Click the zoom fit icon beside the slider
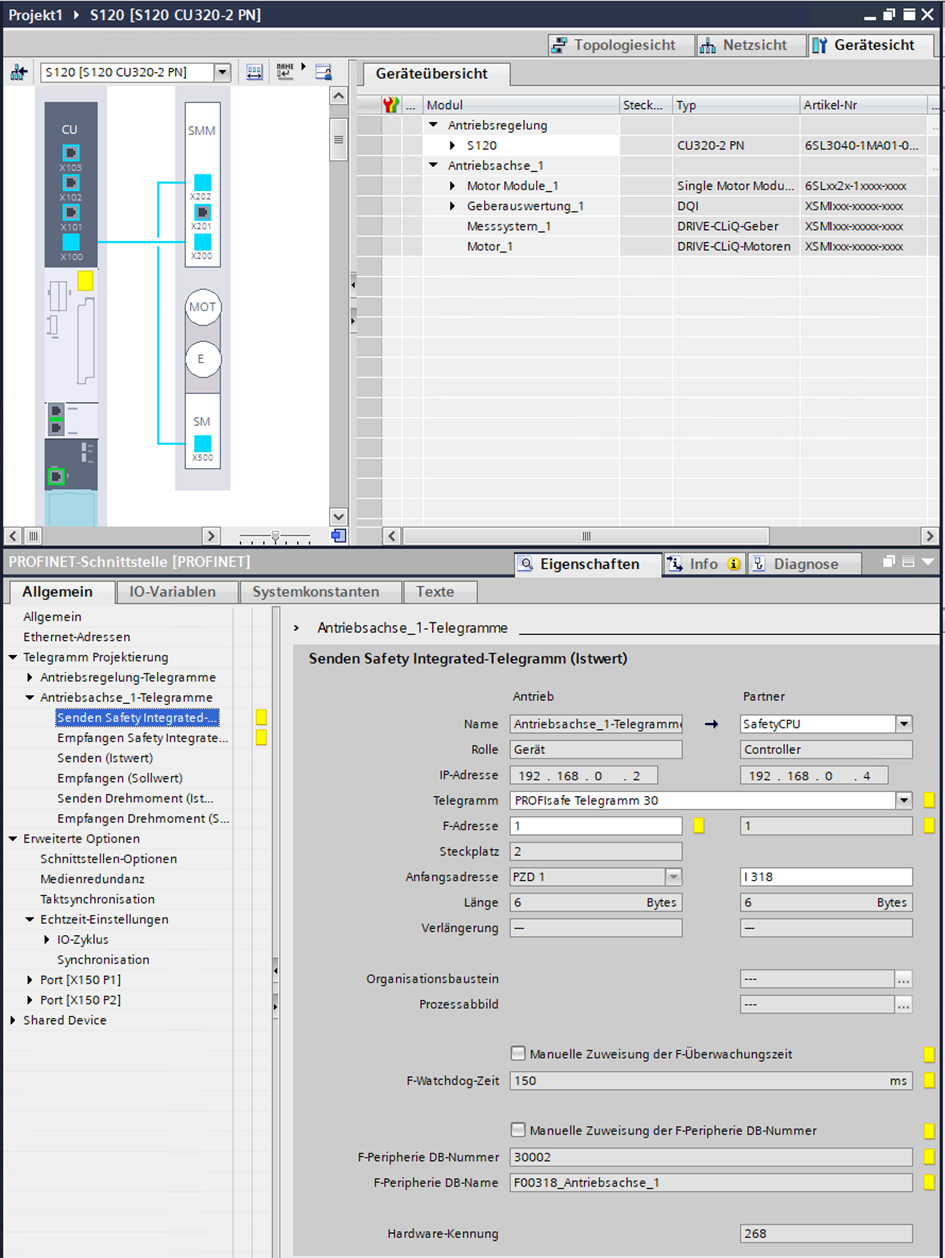Screen dimensions: 945x1258 (x=339, y=536)
